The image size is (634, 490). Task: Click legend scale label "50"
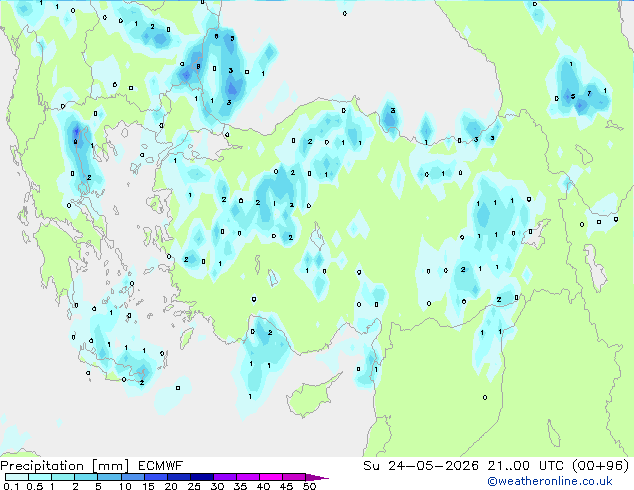click(309, 486)
